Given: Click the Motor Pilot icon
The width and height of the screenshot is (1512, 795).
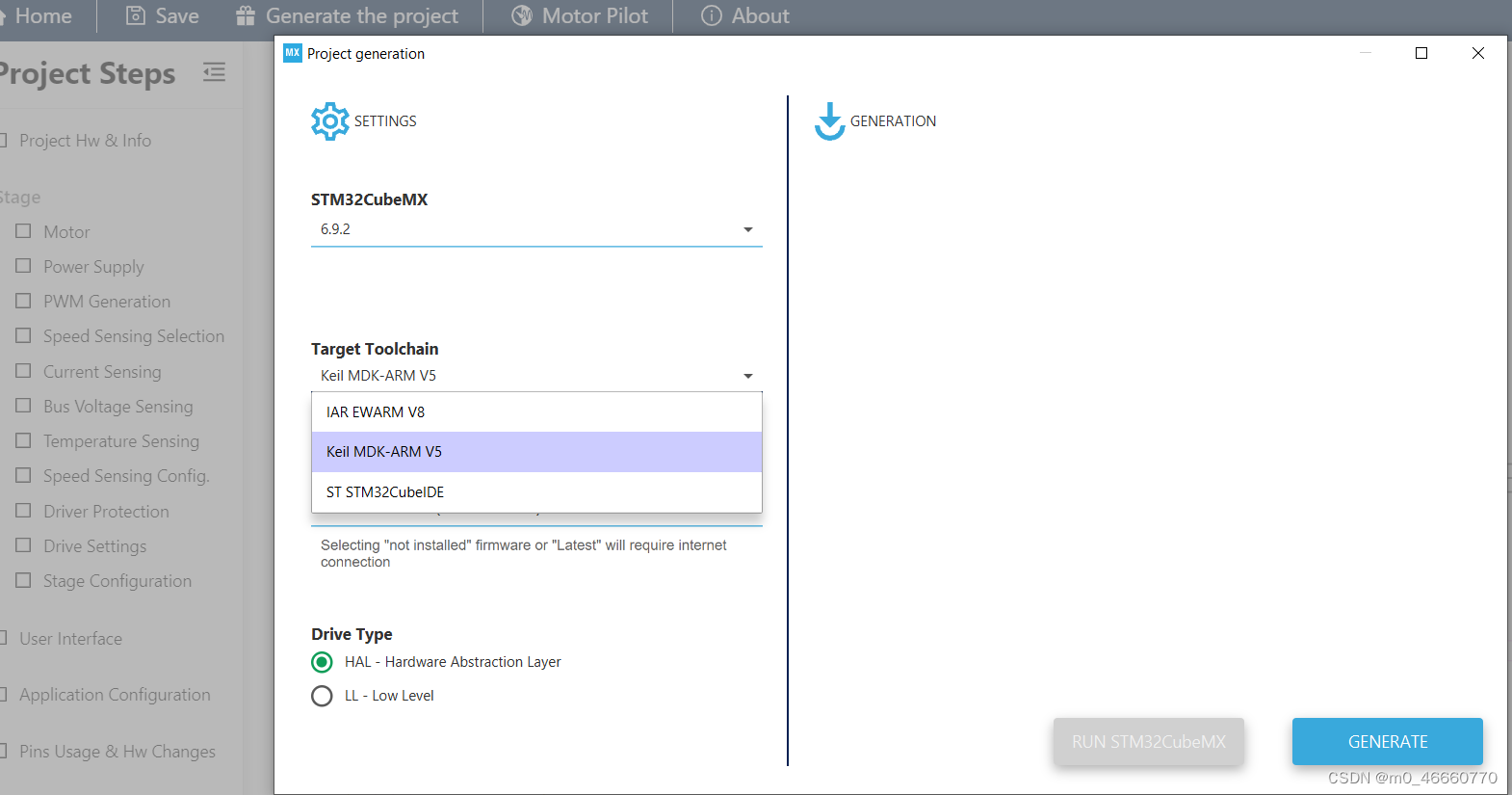Looking at the screenshot, I should click(522, 15).
